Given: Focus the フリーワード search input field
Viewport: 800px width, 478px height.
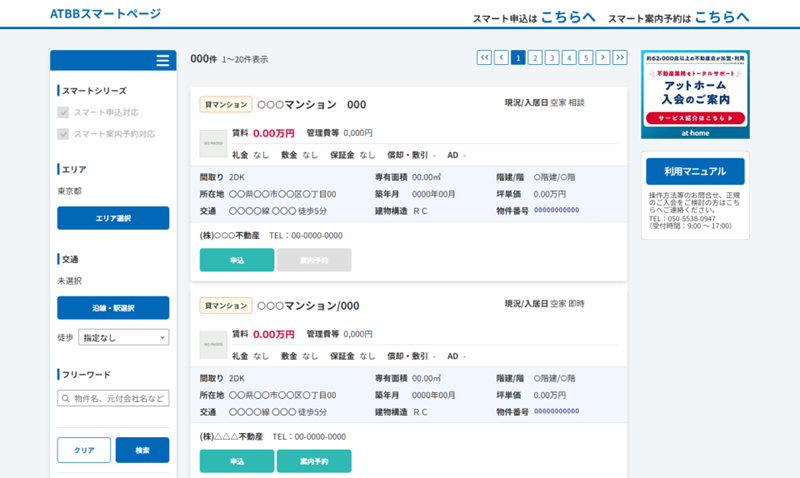Looking at the screenshot, I should [x=113, y=399].
